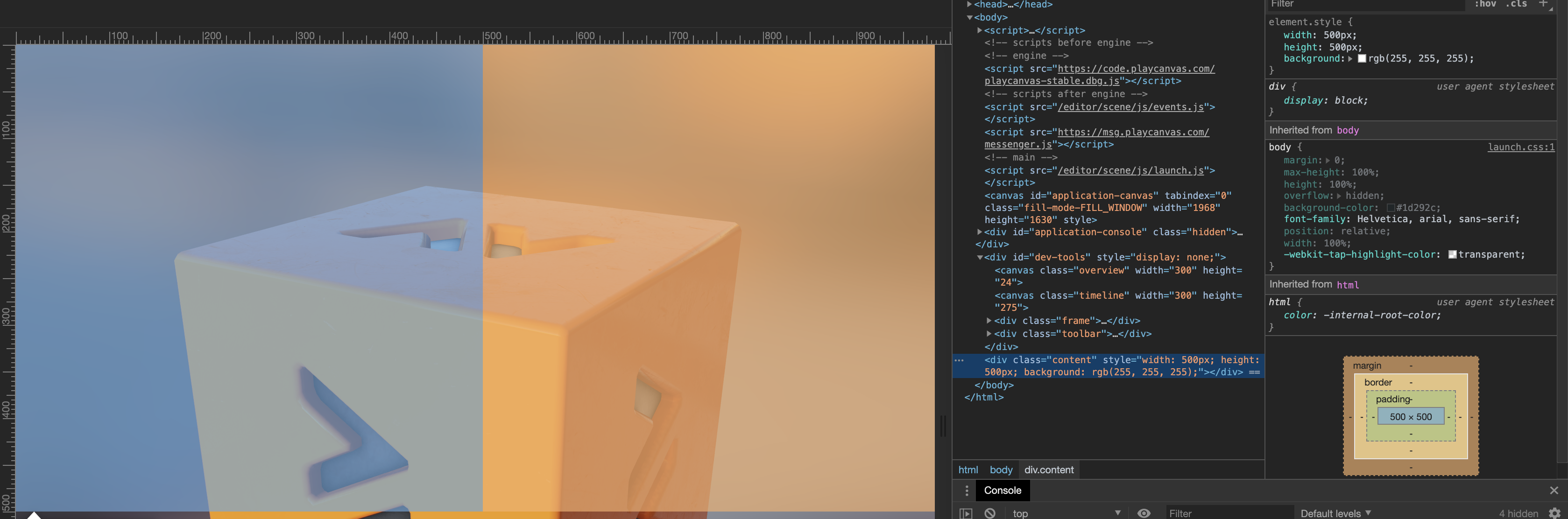The width and height of the screenshot is (1568, 519).
Task: Expand the margin shorthand in body rule
Action: pyautogui.click(x=1328, y=161)
